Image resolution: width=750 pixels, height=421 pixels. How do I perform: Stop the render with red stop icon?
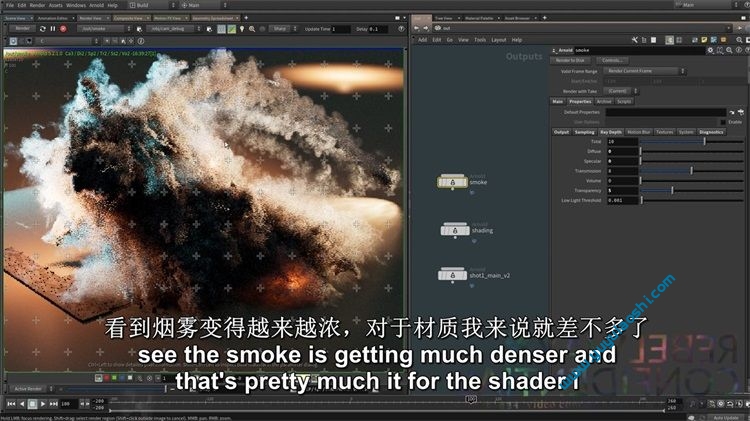[63, 29]
